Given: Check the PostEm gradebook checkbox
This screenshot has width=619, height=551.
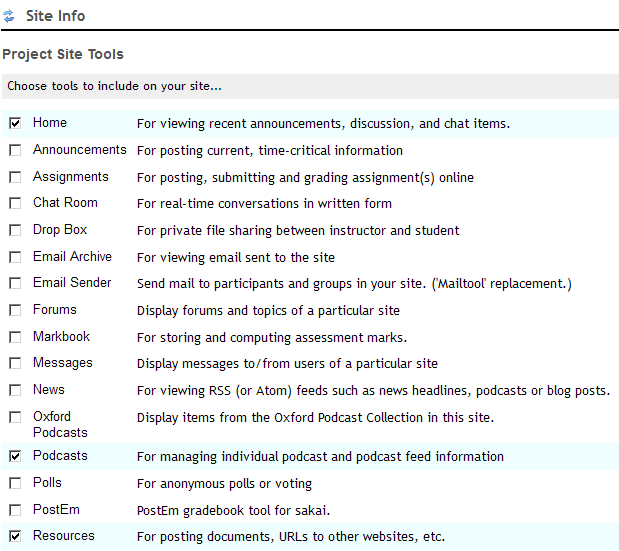Looking at the screenshot, I should pos(15,510).
